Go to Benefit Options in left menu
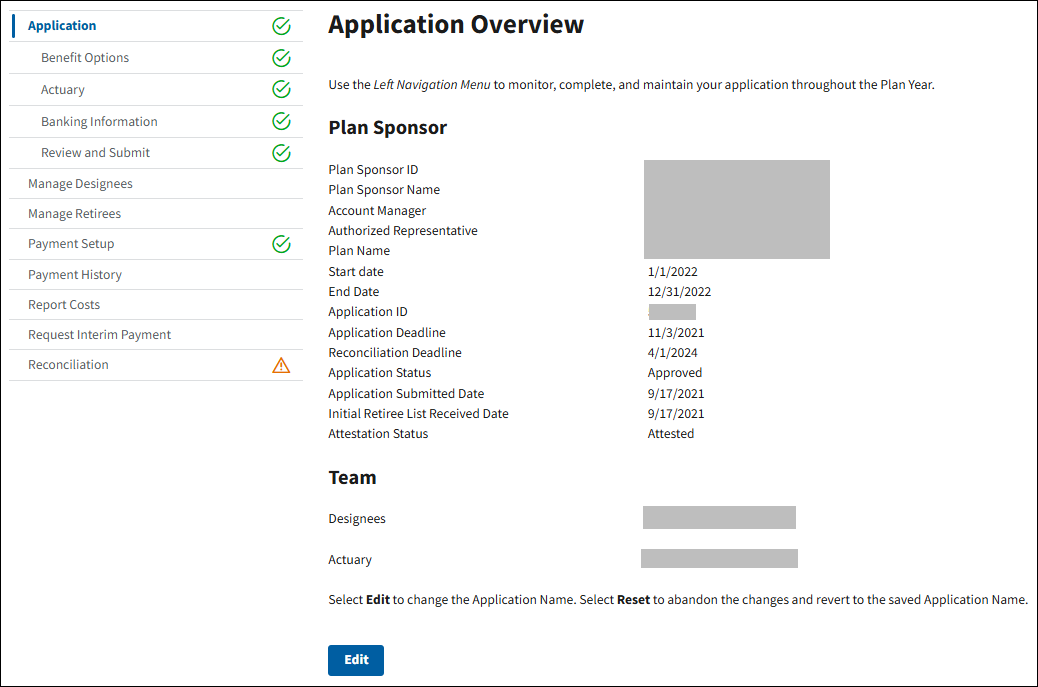The image size is (1038, 687). (x=85, y=58)
